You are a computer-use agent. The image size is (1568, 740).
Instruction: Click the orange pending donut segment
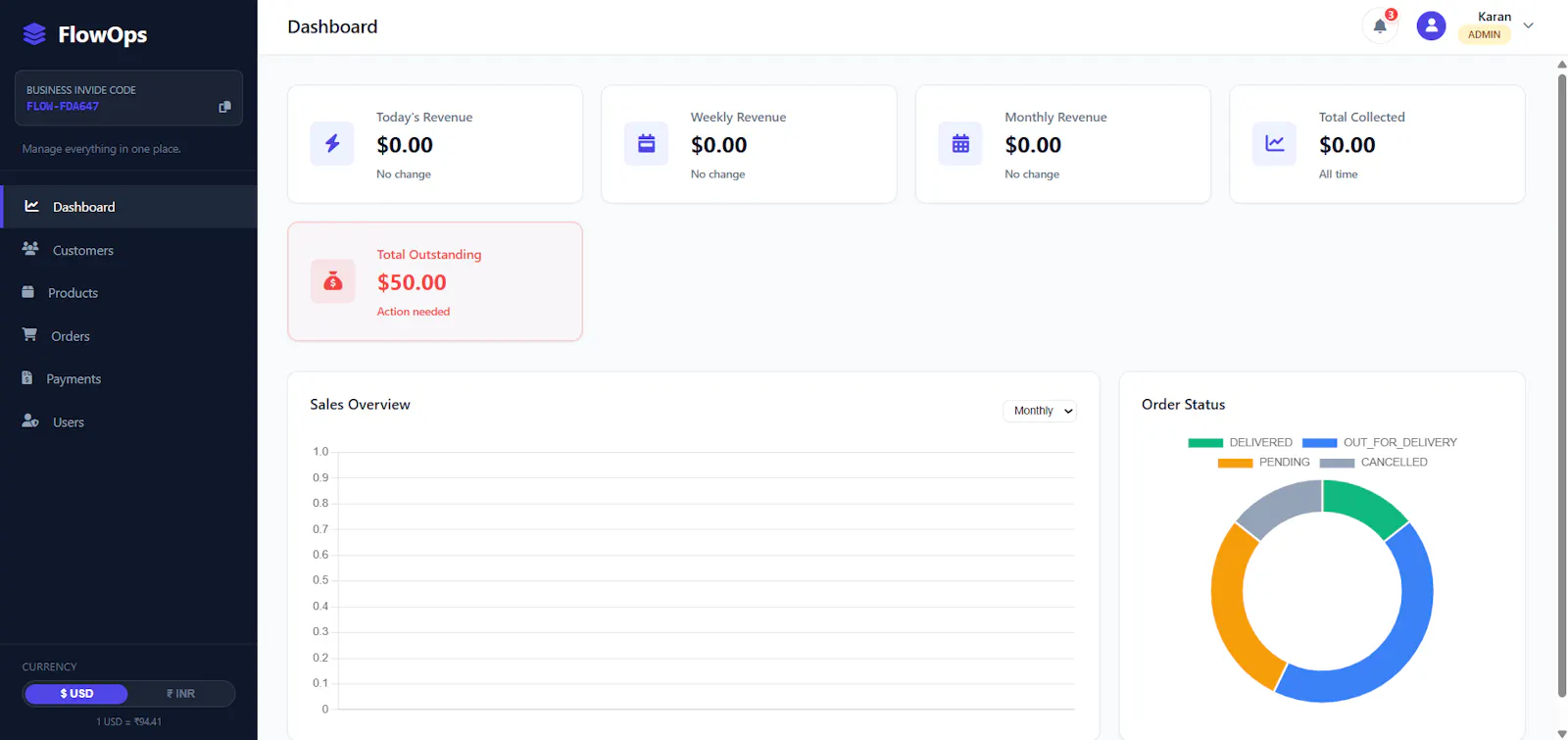coord(1231,613)
